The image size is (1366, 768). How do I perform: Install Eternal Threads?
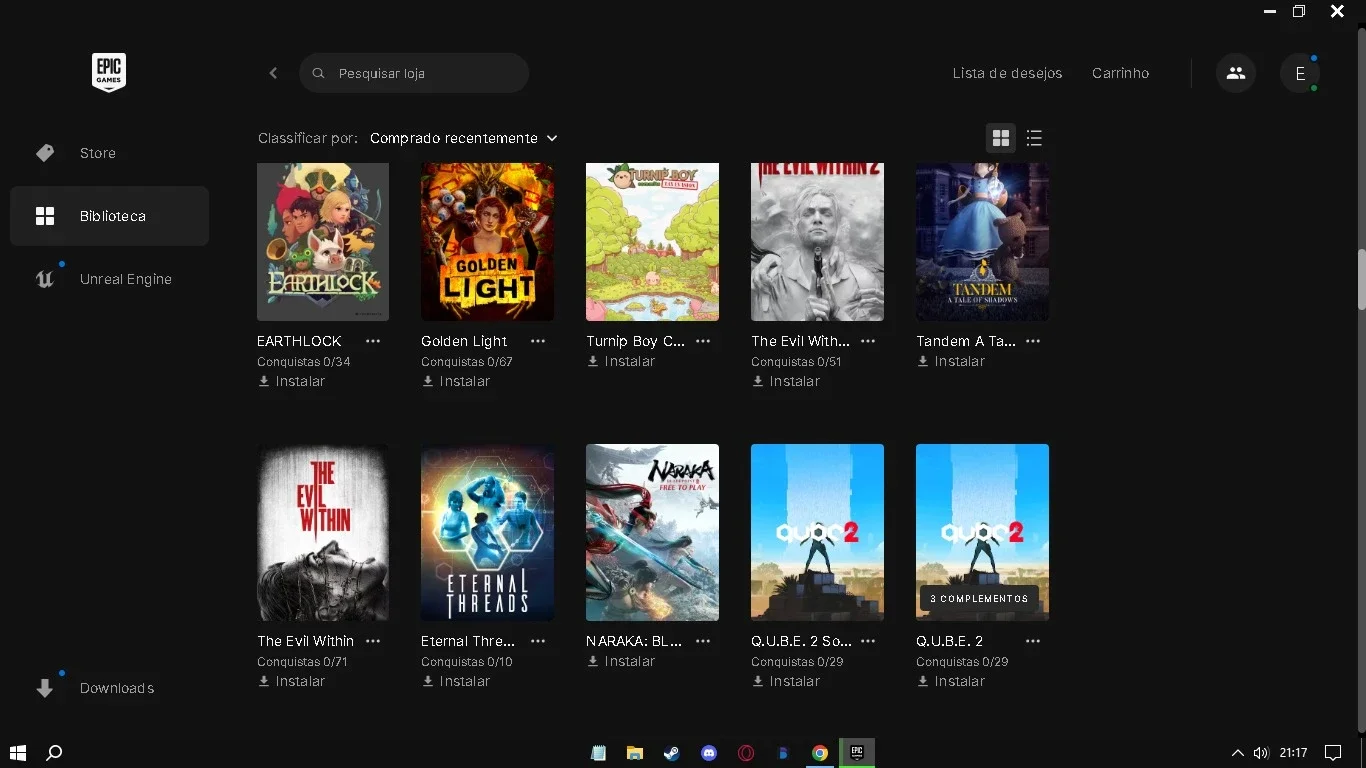pyautogui.click(x=456, y=681)
